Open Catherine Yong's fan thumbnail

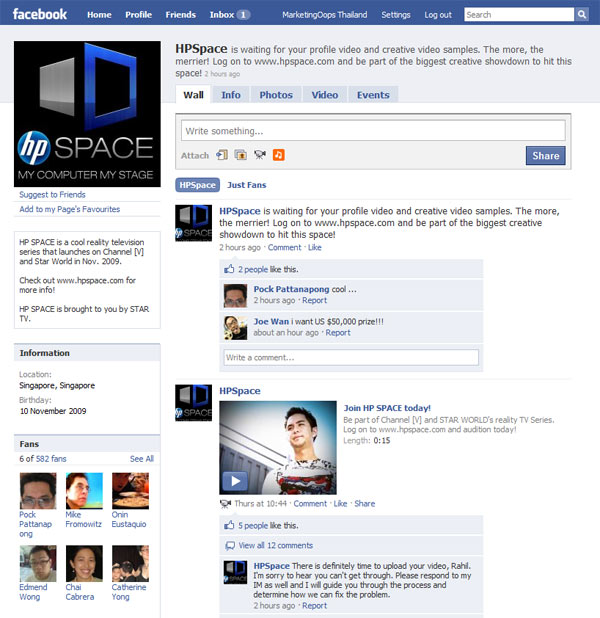point(130,564)
